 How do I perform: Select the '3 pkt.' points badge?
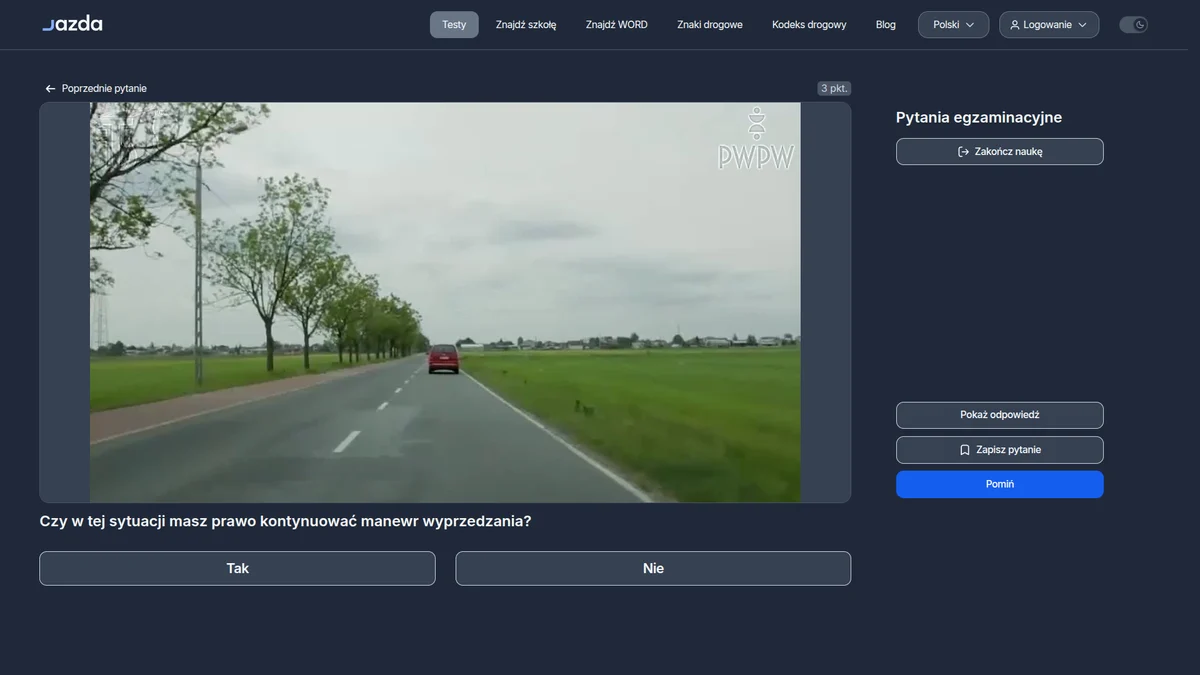(834, 89)
